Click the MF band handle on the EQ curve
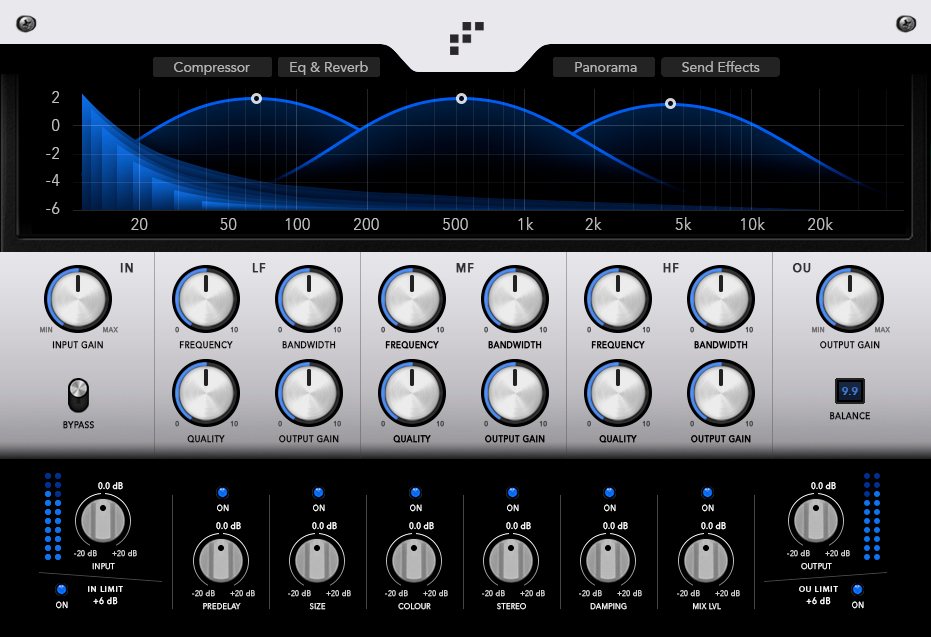This screenshot has height=637, width=931. (461, 98)
